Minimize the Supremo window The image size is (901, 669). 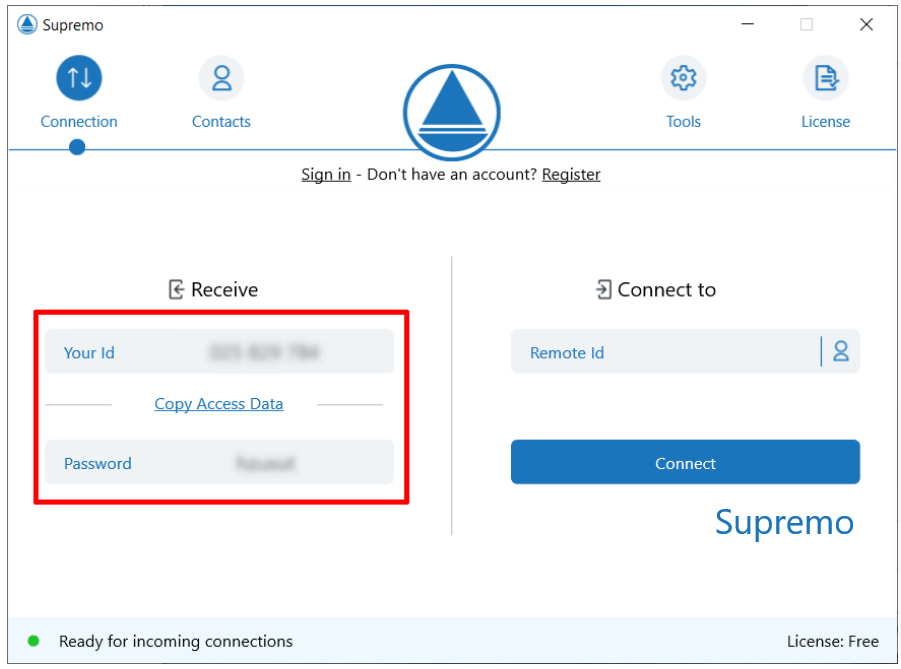(x=748, y=24)
